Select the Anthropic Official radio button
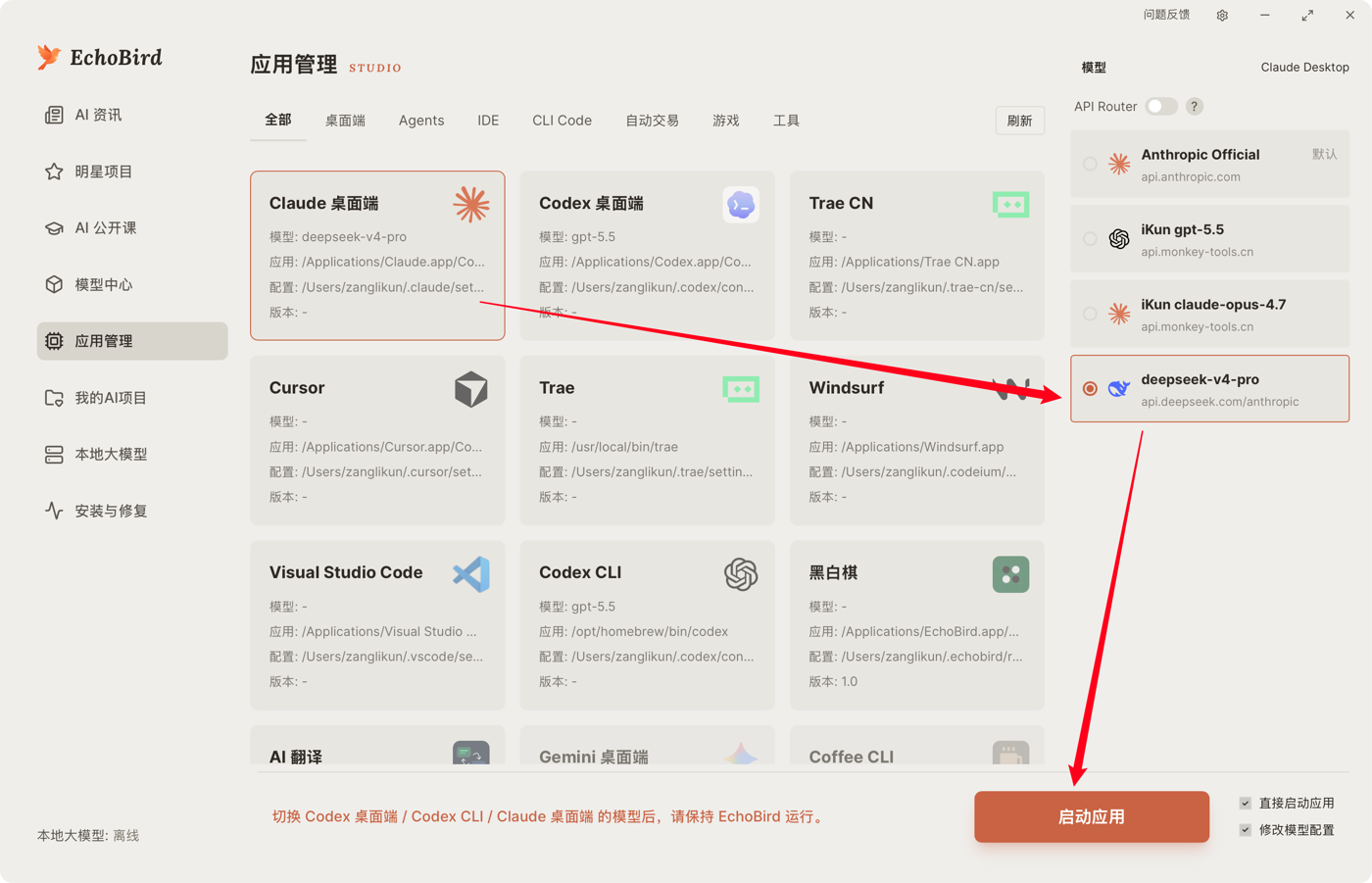 [x=1090, y=164]
